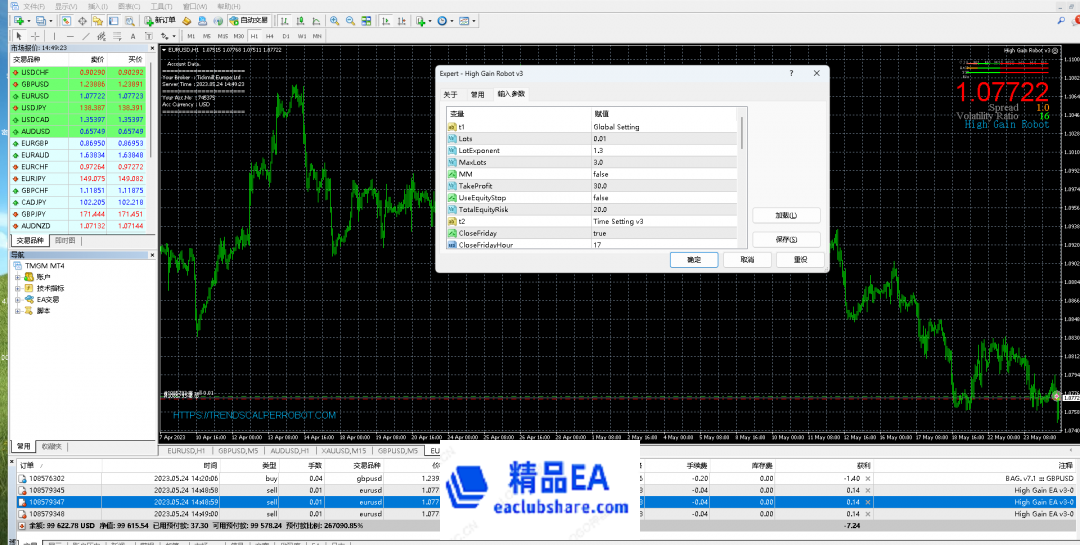Select the vertical line drawing tool
1080x545 pixels.
pos(56,36)
